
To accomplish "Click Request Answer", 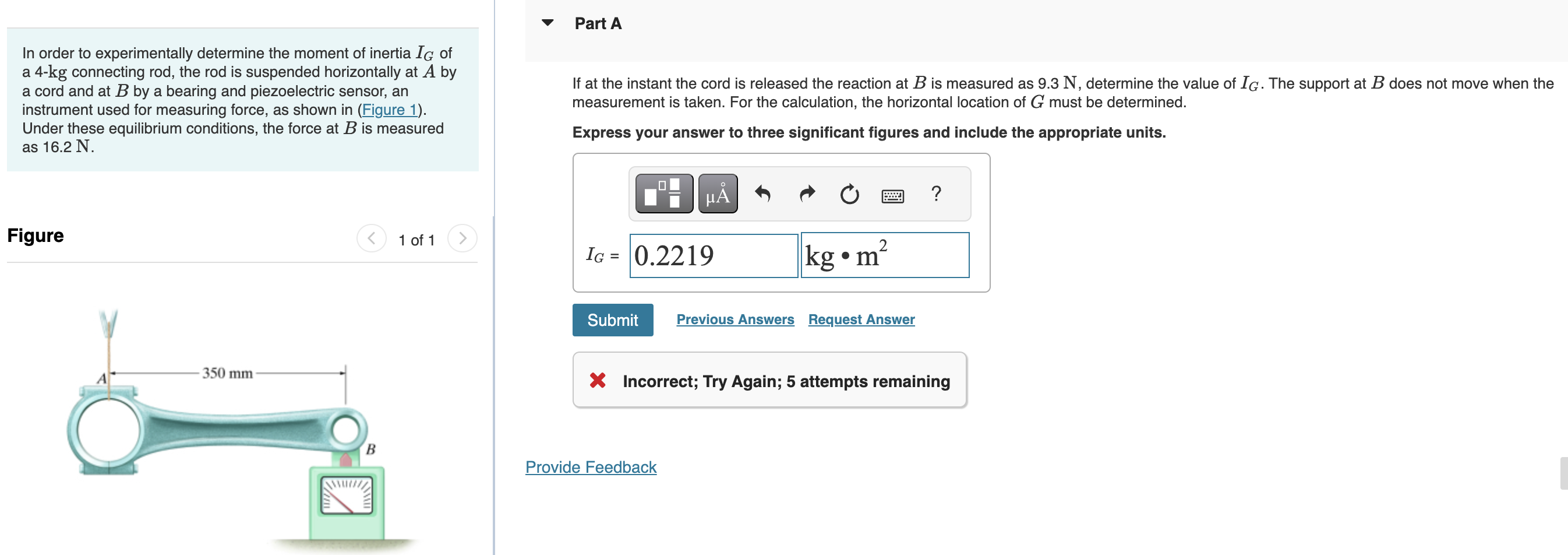I will (x=861, y=319).
